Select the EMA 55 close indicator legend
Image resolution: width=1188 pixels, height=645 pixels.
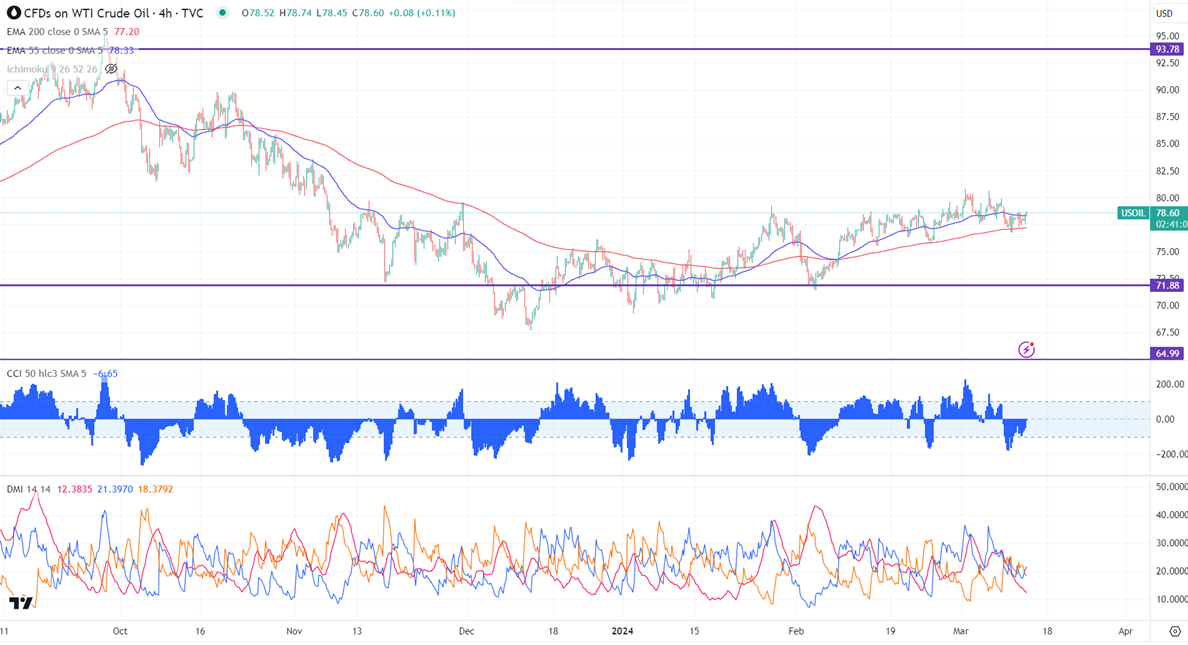(55, 51)
